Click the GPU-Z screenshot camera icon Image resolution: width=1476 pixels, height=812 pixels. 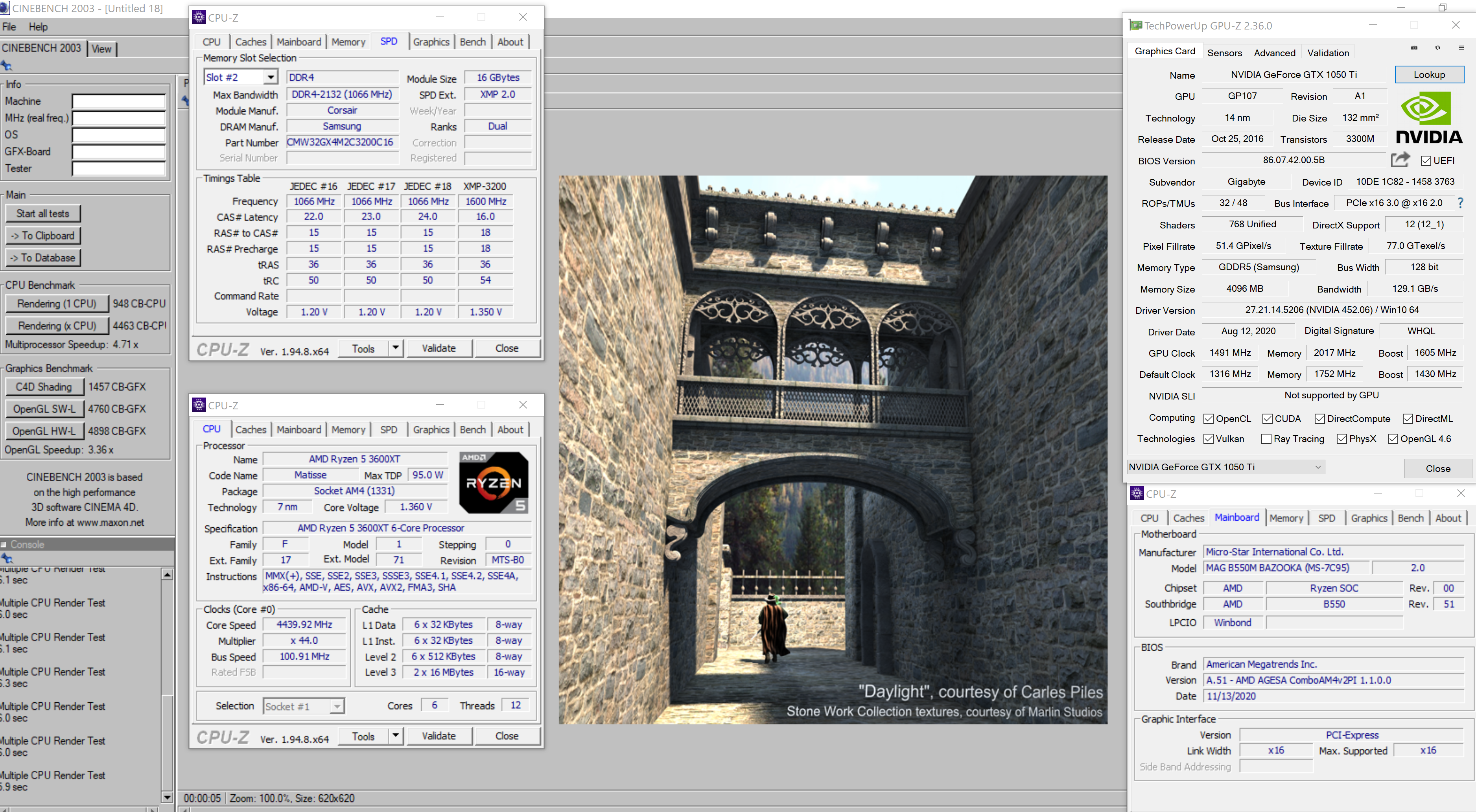[x=1413, y=48]
